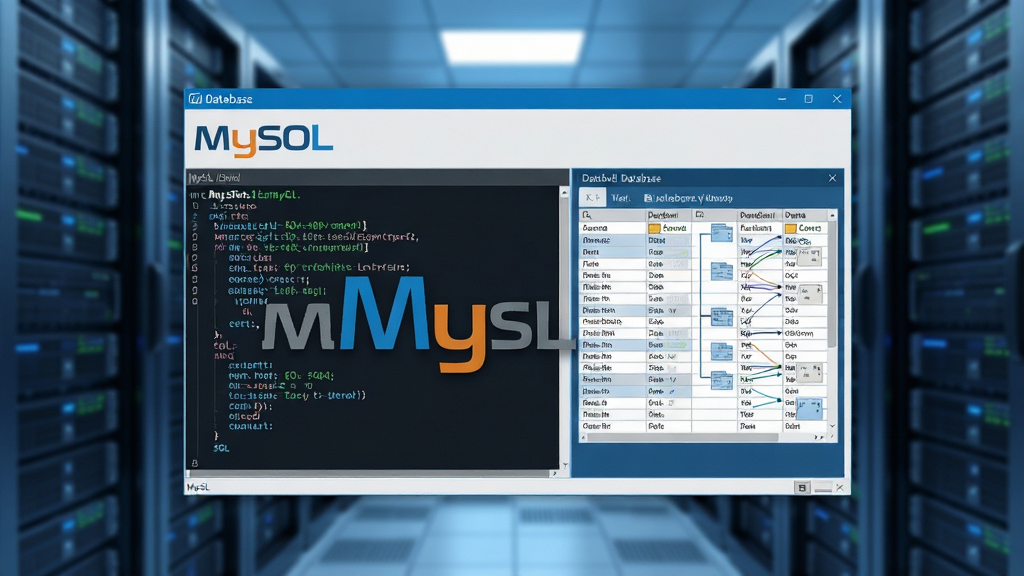Click the square B icon in the status bar
This screenshot has height=576, width=1024.
tap(802, 487)
